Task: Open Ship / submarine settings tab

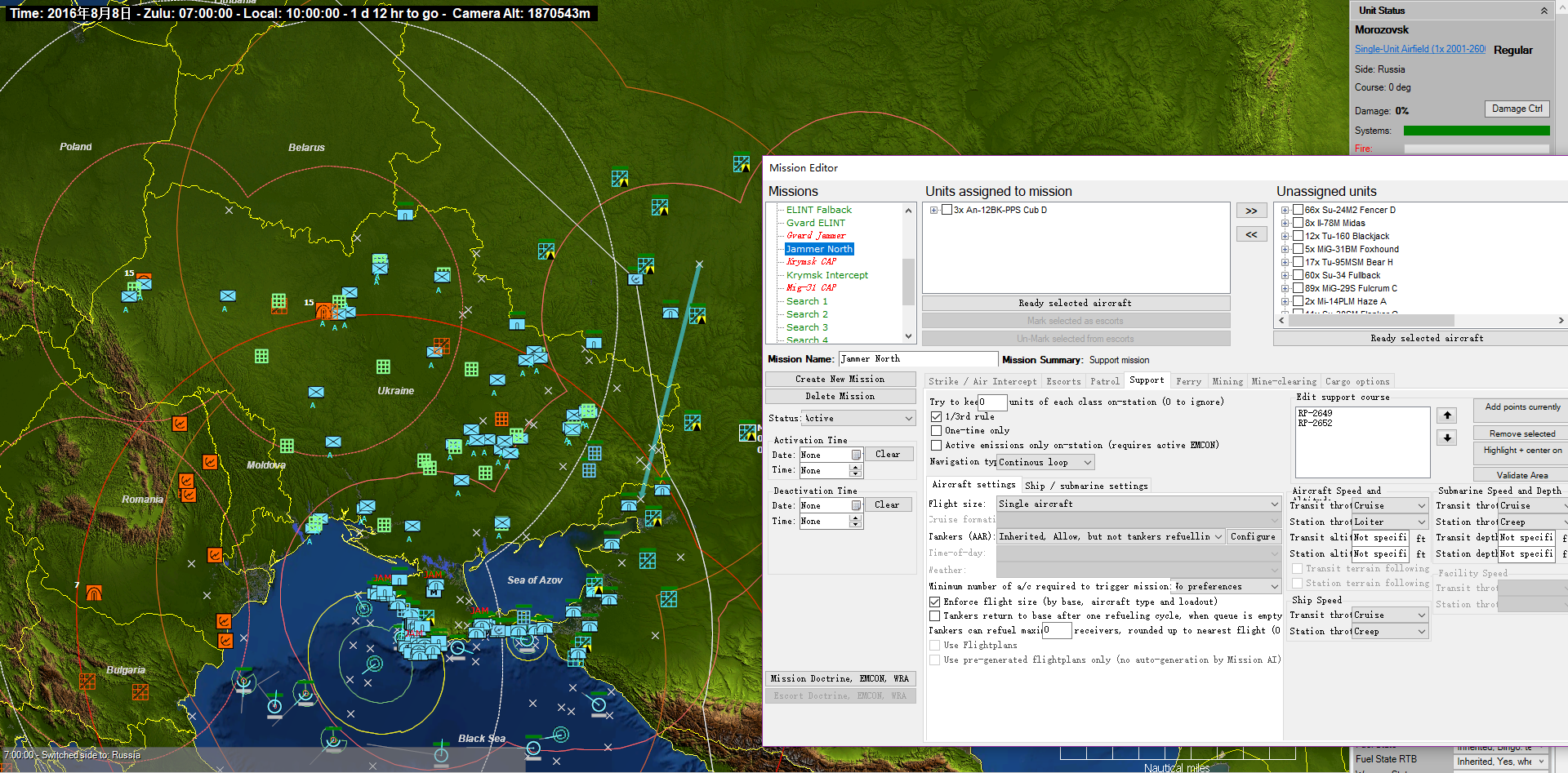Action: click(x=1085, y=486)
